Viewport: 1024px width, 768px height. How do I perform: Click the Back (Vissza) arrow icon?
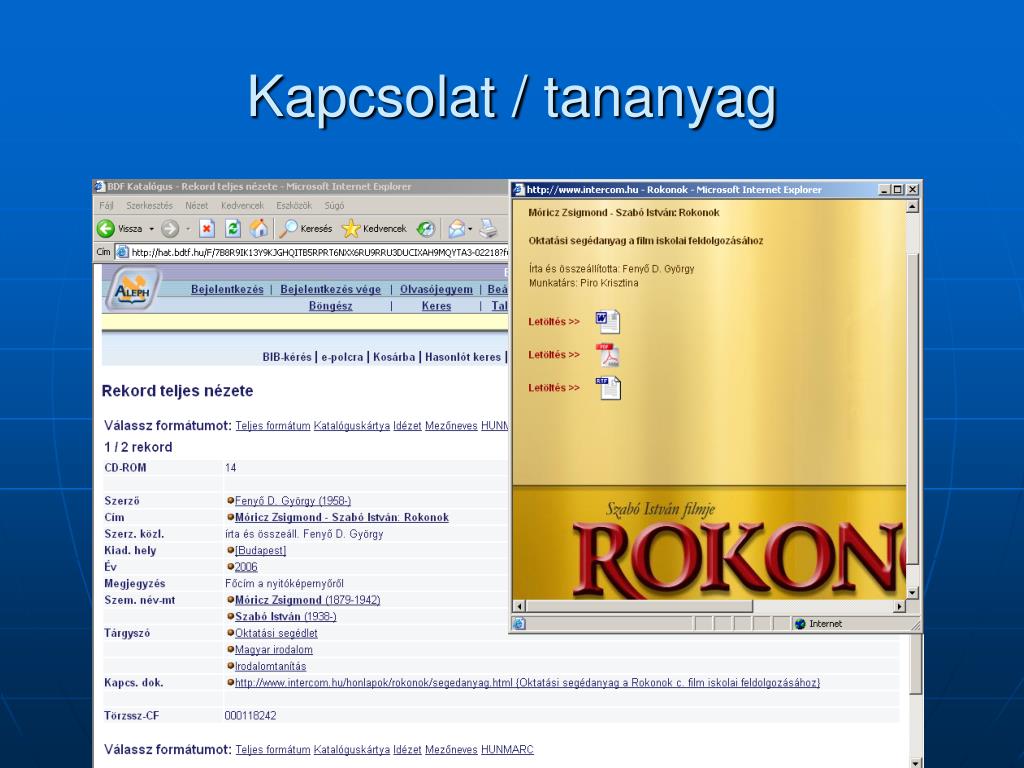click(x=106, y=229)
